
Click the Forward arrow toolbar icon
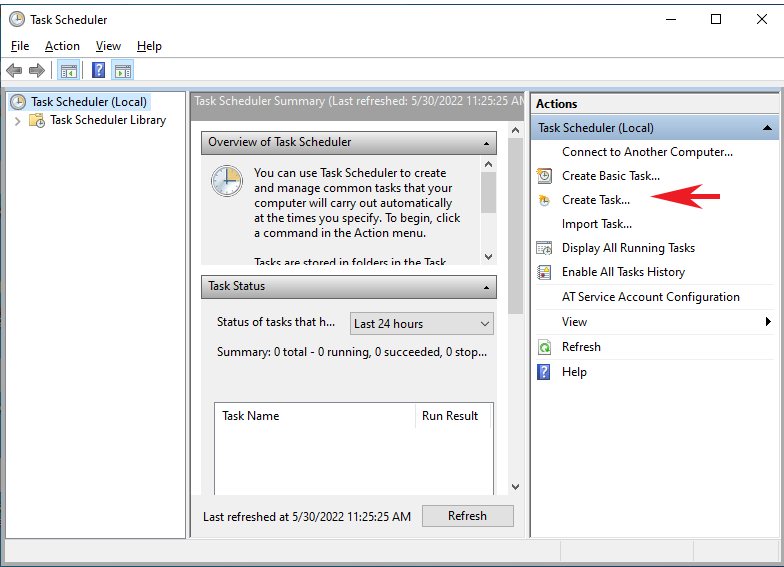pos(36,70)
